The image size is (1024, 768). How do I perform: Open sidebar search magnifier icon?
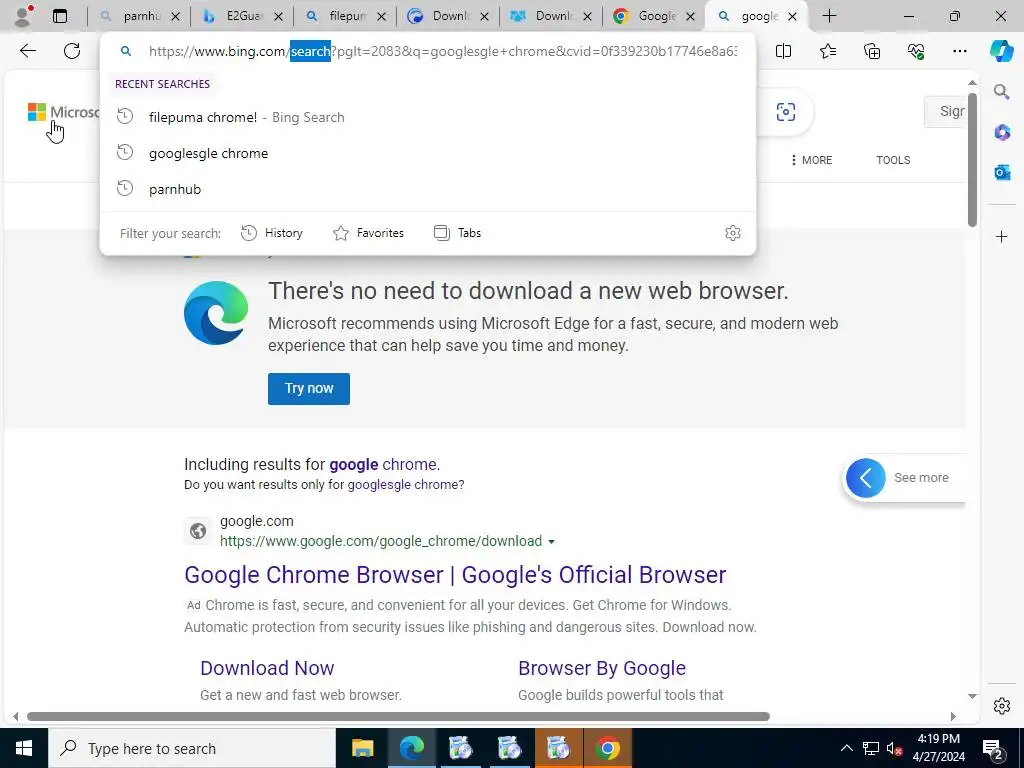pyautogui.click(x=1002, y=92)
